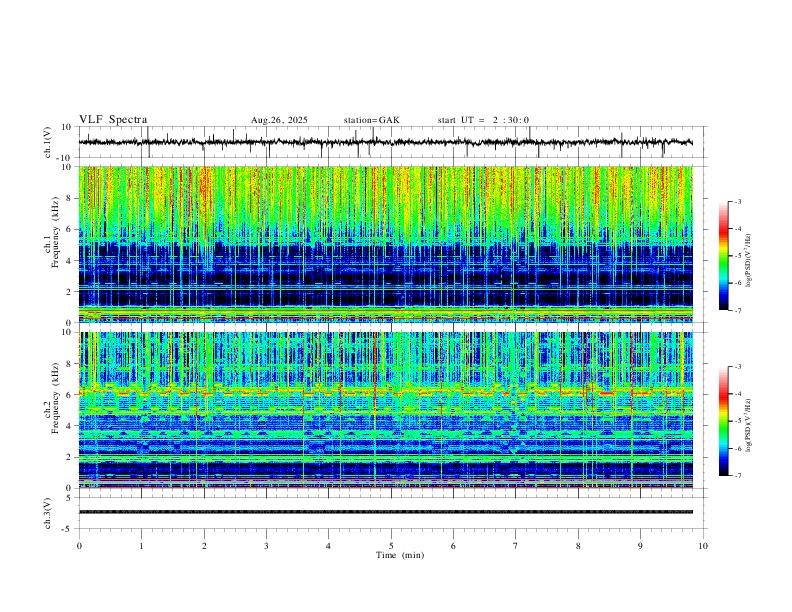Click the '5' tick on ch.3(V) axis

point(69,498)
